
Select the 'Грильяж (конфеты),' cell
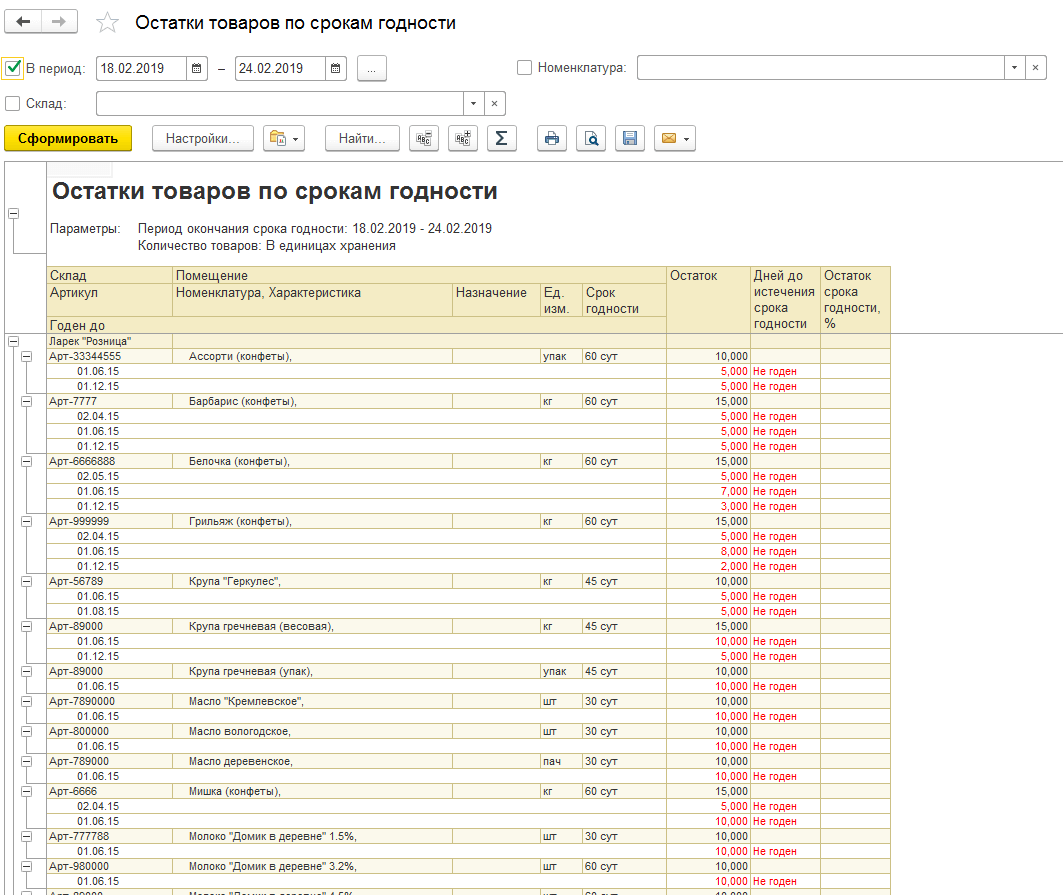pyautogui.click(x=313, y=521)
